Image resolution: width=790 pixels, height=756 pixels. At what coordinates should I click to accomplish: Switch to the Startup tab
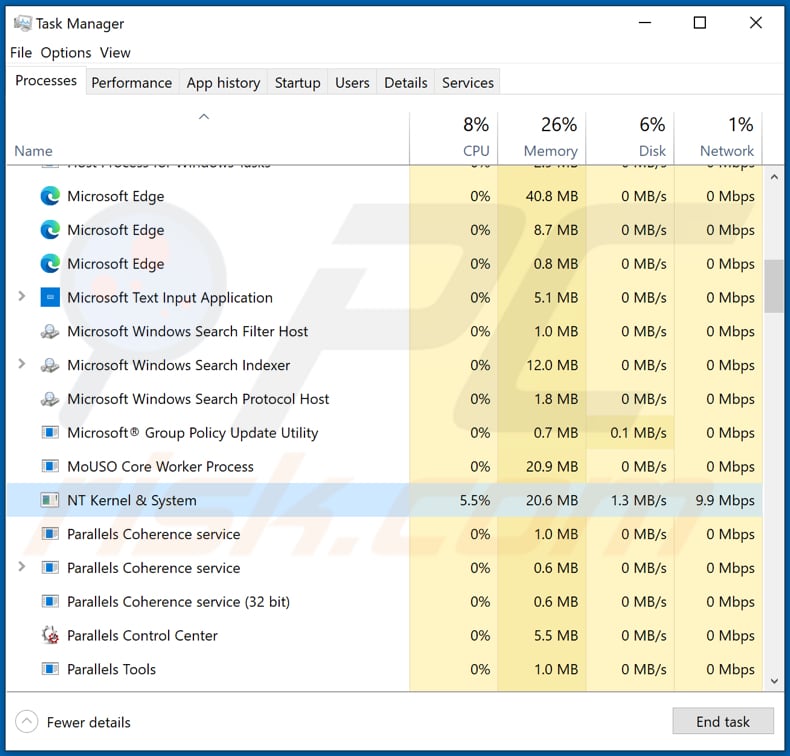(x=297, y=83)
